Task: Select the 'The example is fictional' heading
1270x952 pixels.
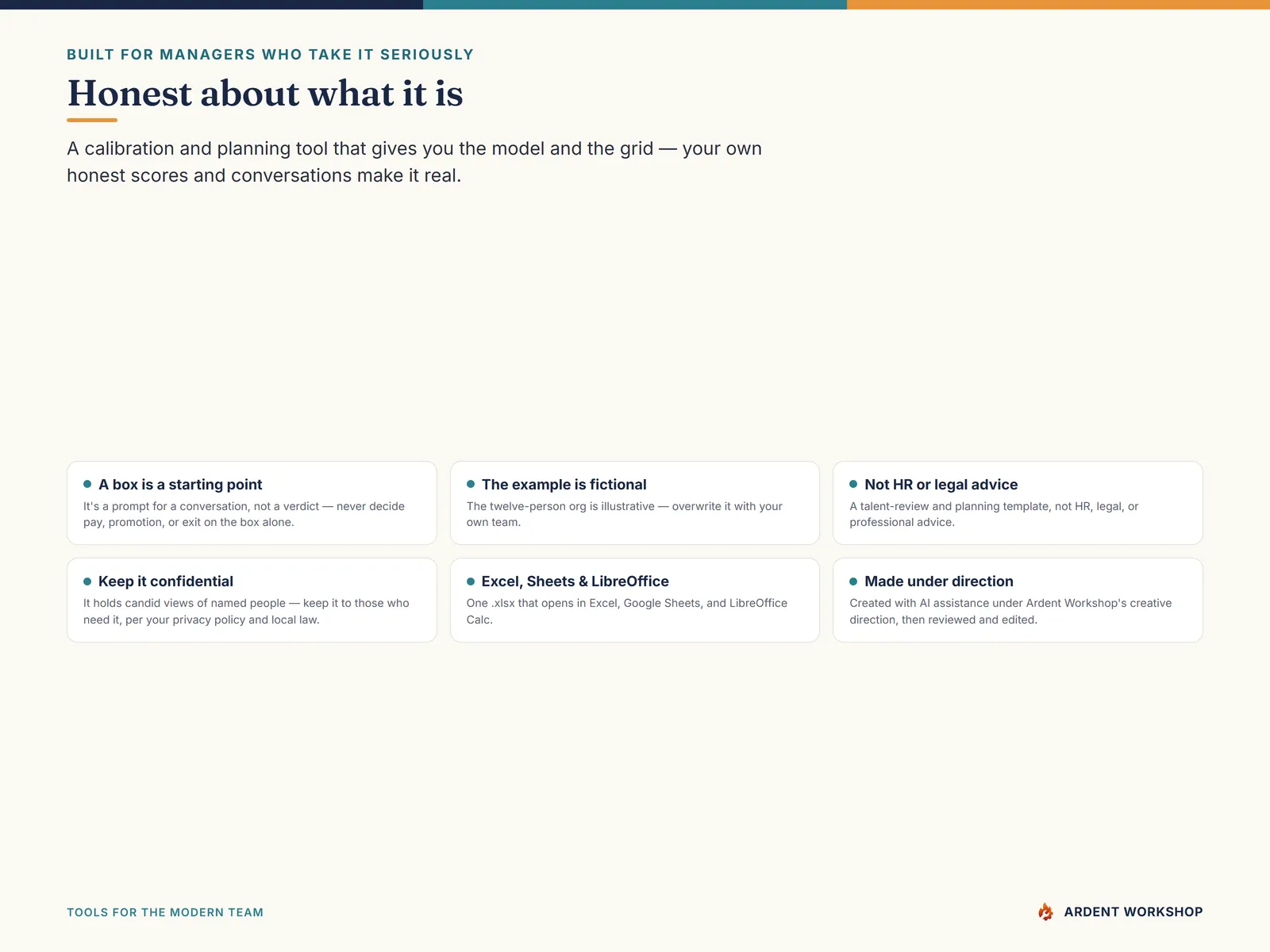Action: pyautogui.click(x=564, y=485)
